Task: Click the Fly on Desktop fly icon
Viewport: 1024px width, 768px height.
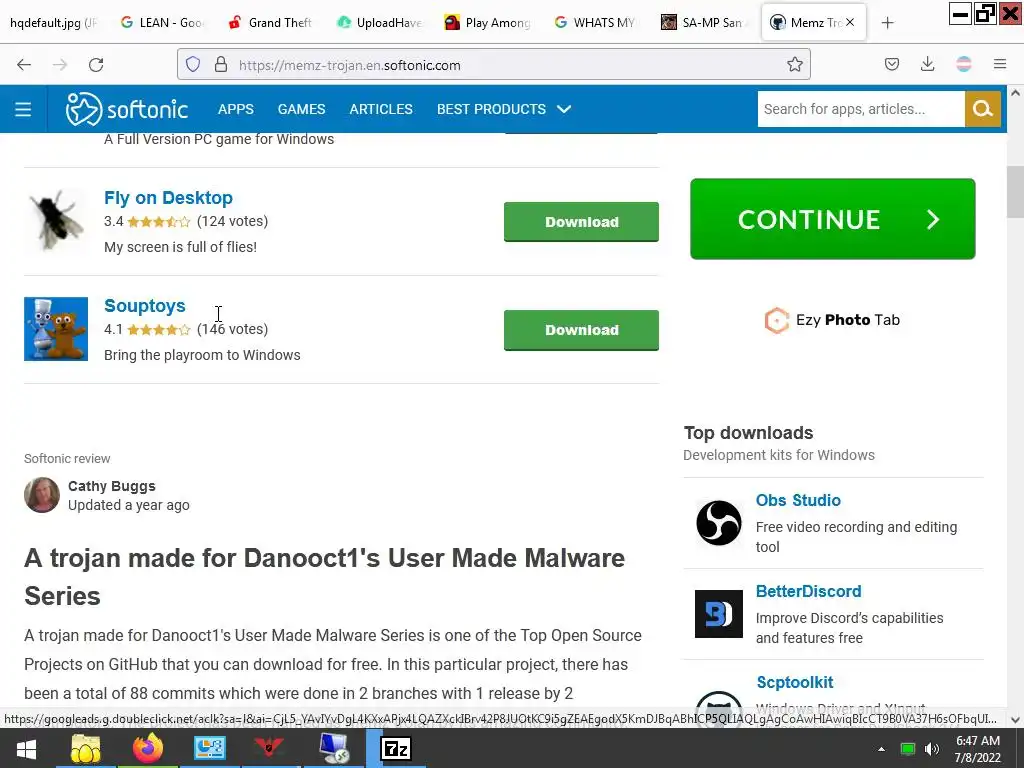Action: click(x=56, y=221)
